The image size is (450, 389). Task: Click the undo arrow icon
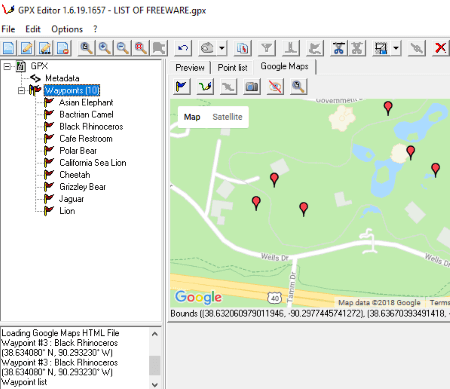click(183, 48)
